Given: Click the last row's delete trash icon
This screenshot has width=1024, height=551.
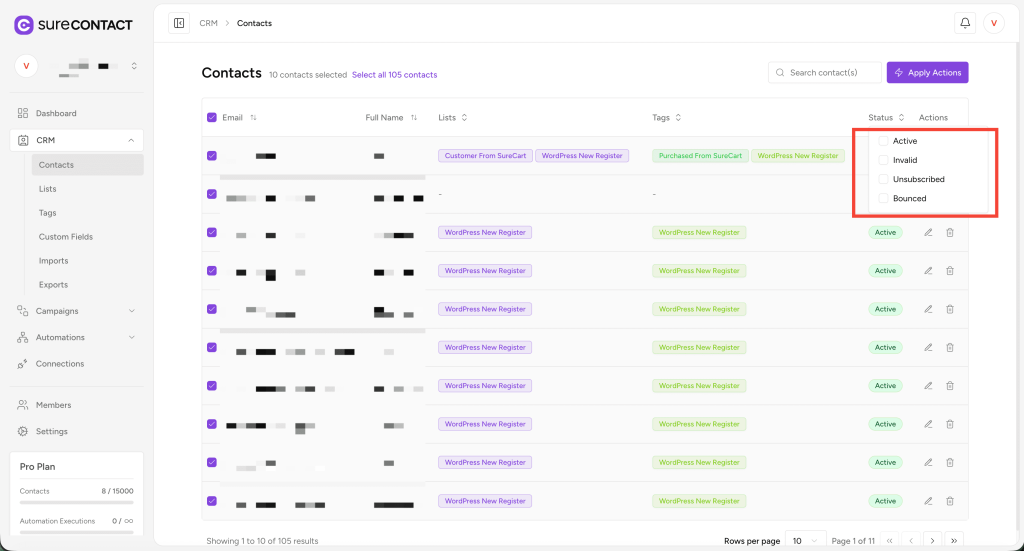Looking at the screenshot, I should click(x=950, y=501).
